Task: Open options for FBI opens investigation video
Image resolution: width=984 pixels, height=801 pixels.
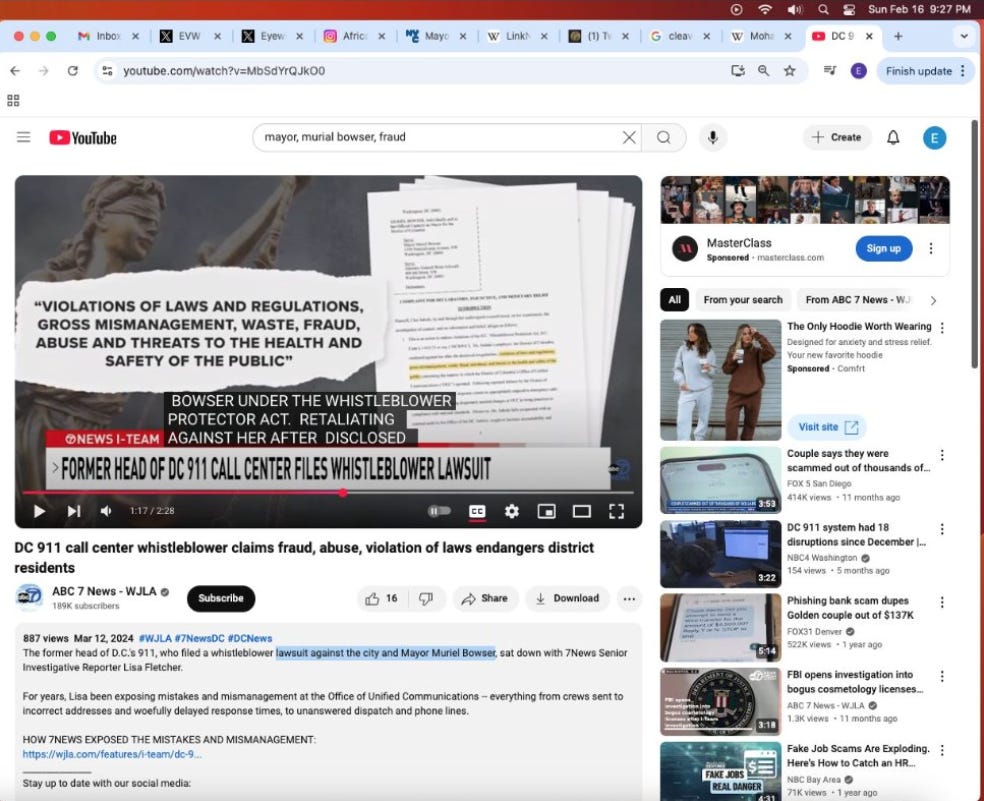Action: (x=942, y=677)
